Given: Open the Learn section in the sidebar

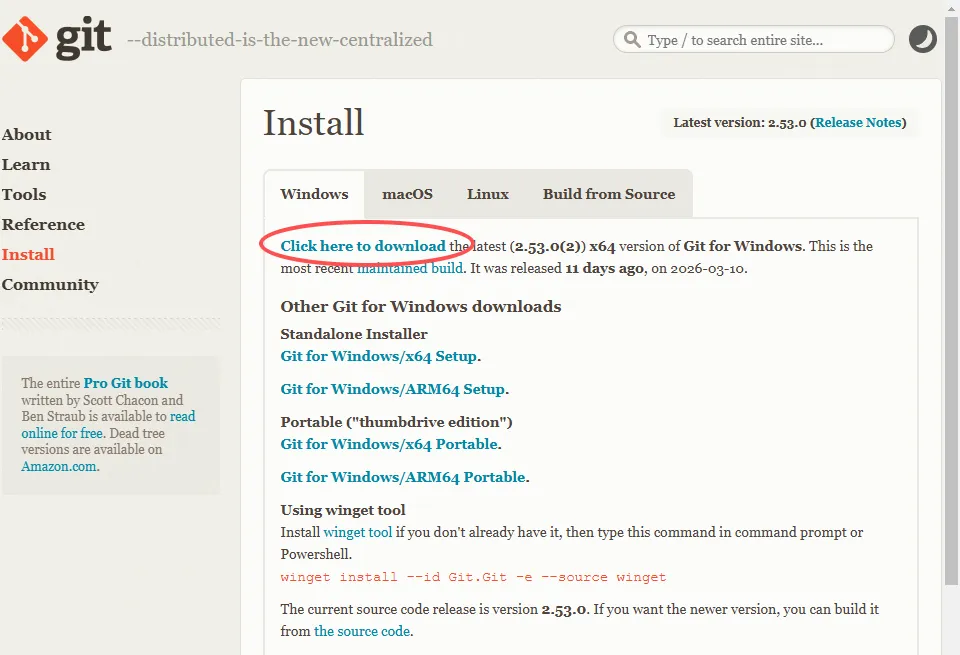Looking at the screenshot, I should tap(26, 165).
